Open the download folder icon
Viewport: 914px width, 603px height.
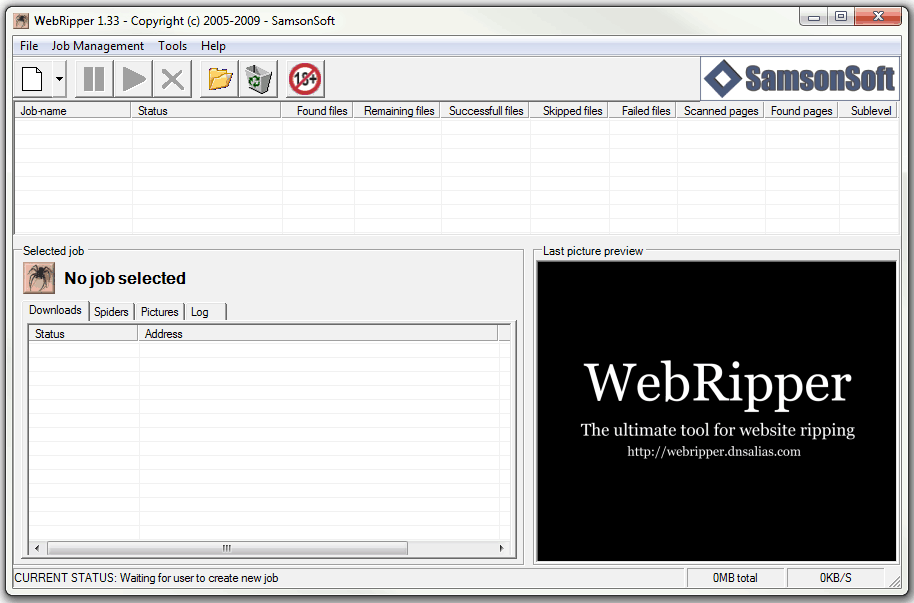(220, 79)
